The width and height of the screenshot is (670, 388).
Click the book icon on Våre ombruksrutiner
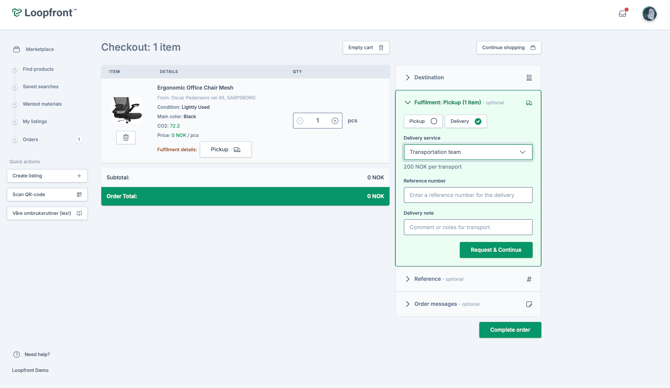point(79,213)
